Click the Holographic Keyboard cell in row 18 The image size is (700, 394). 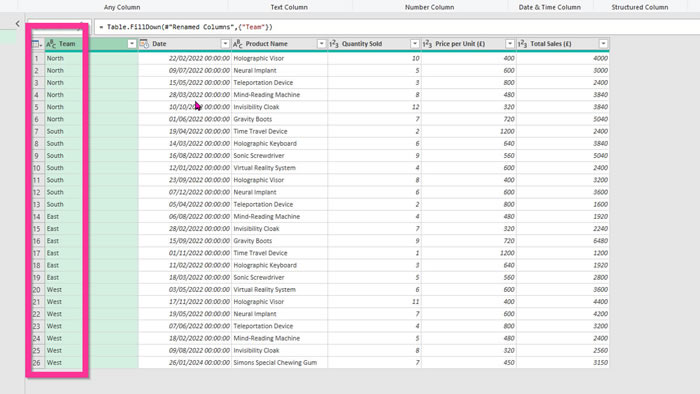[x=279, y=265]
